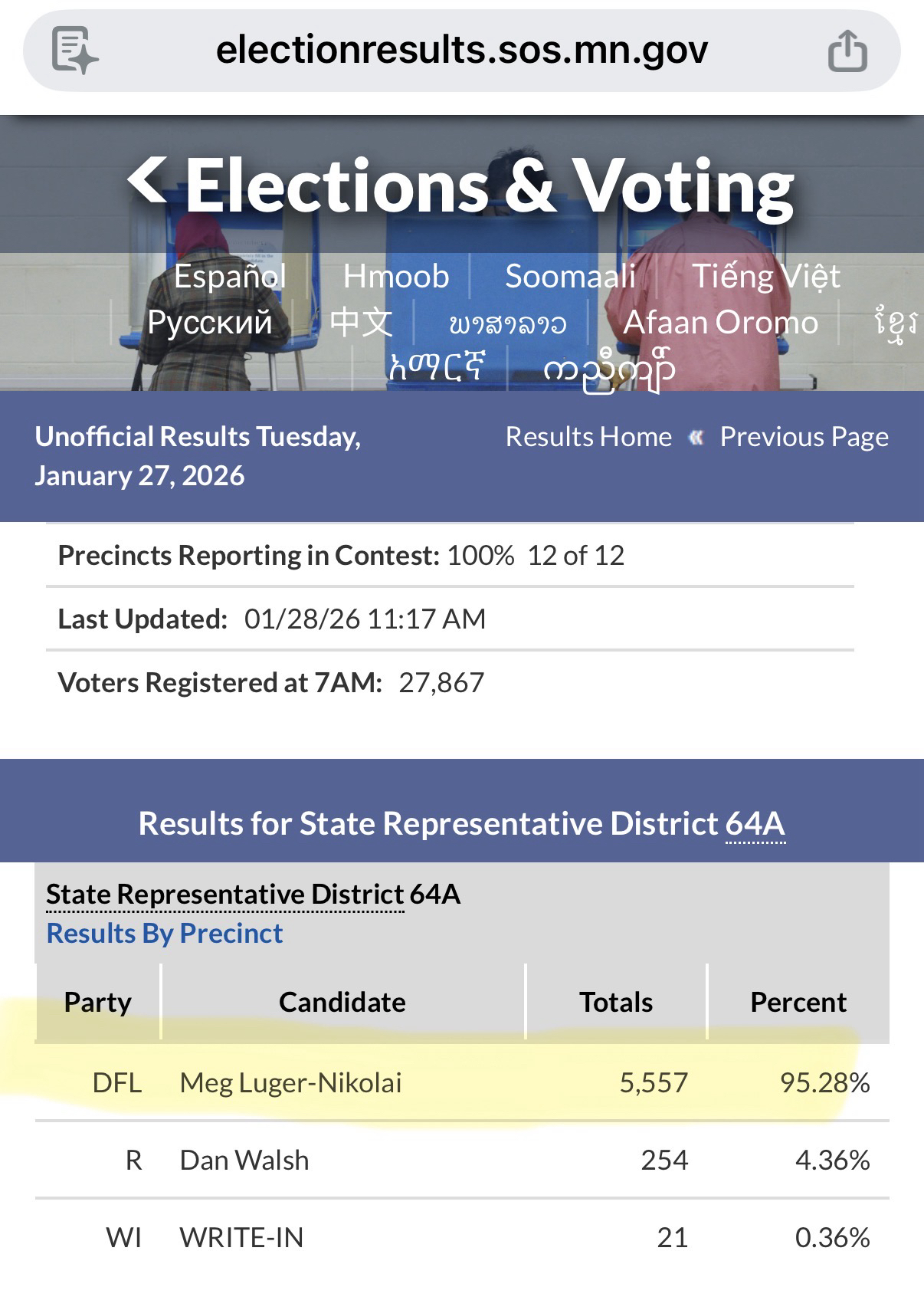The image size is (924, 1310).
Task: Open the Results By Precinct link
Action: 165,934
